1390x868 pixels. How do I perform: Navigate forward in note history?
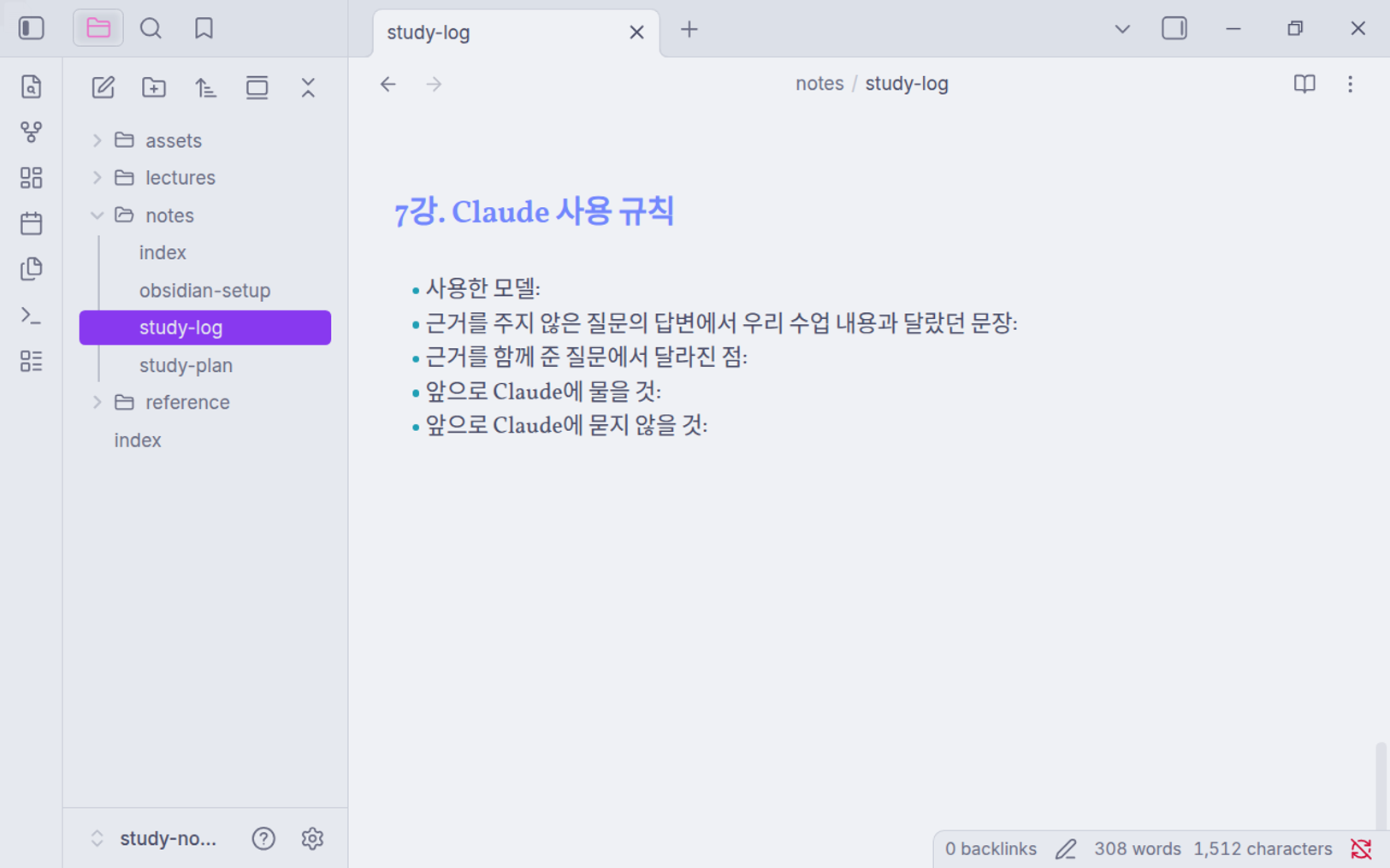pyautogui.click(x=434, y=84)
